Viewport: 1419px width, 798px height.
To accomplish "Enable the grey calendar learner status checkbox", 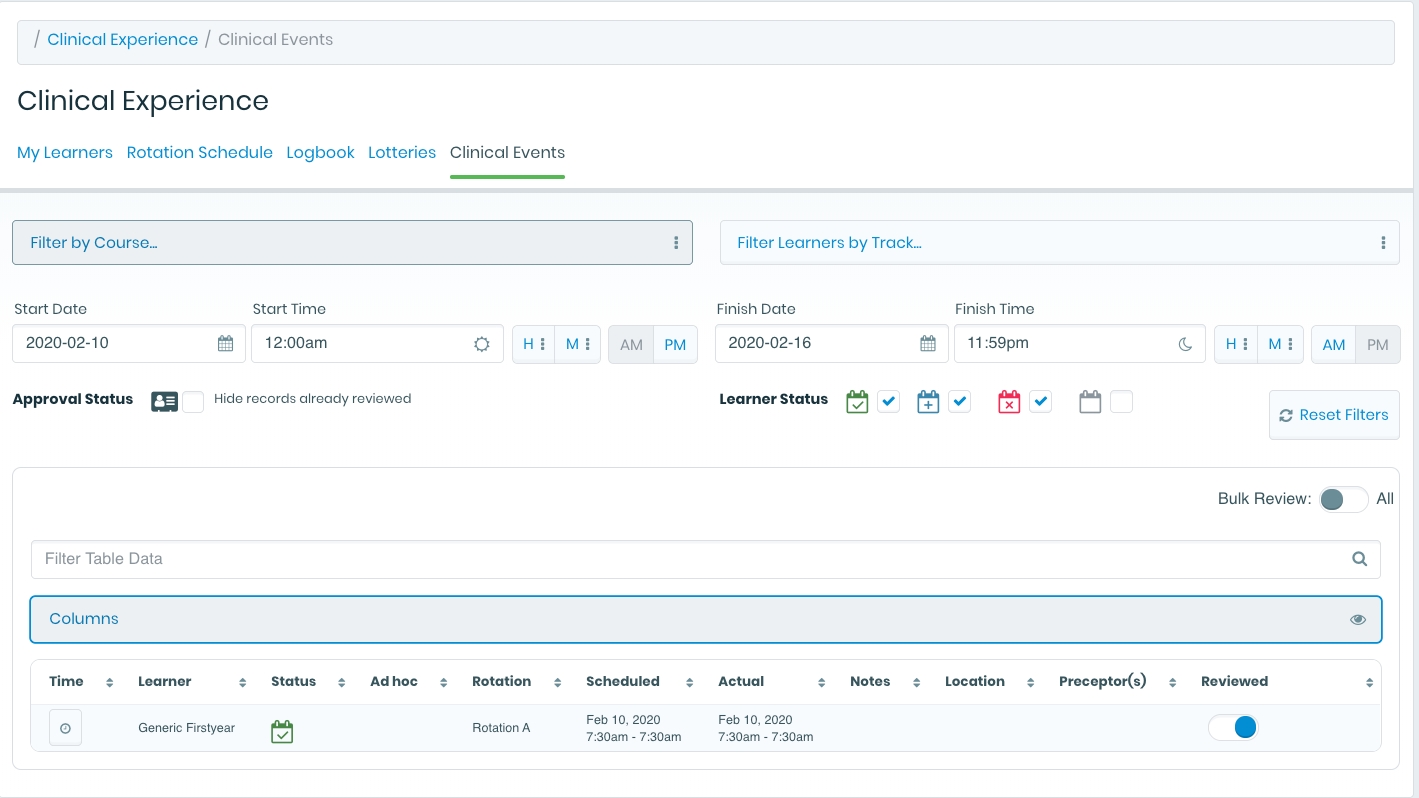I will [x=1121, y=402].
